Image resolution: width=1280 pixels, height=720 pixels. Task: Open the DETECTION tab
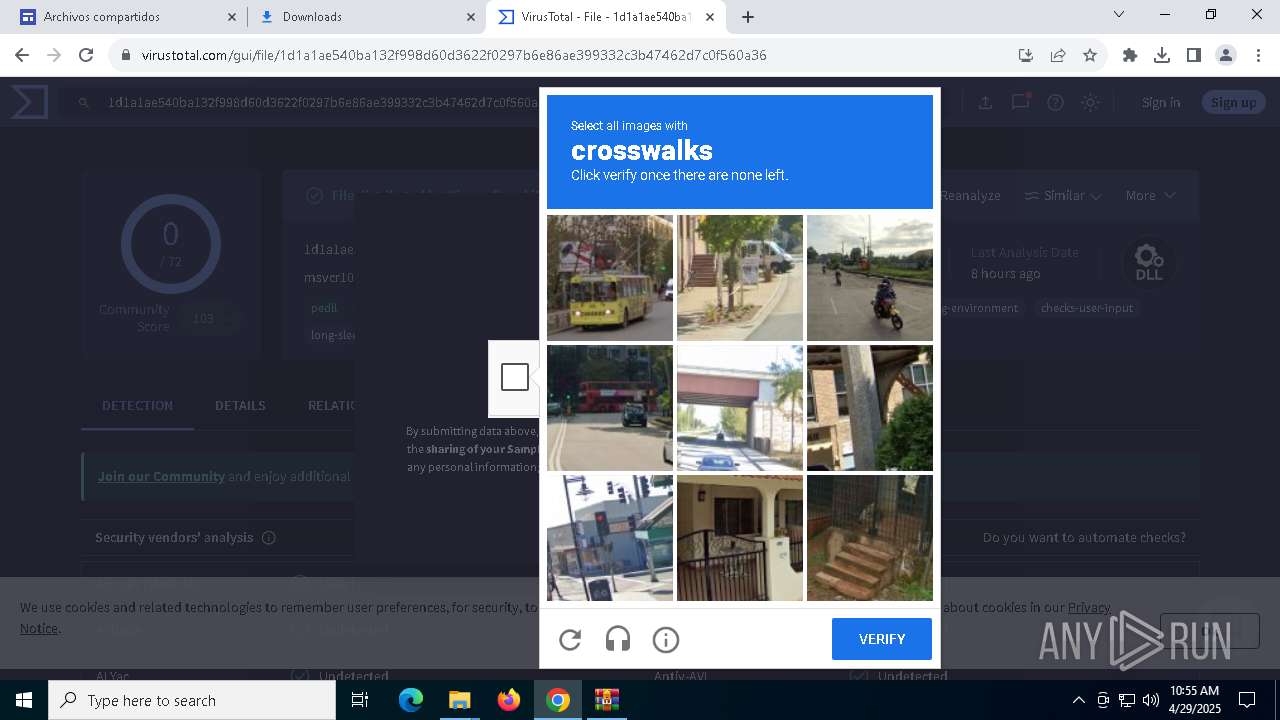[x=137, y=405]
